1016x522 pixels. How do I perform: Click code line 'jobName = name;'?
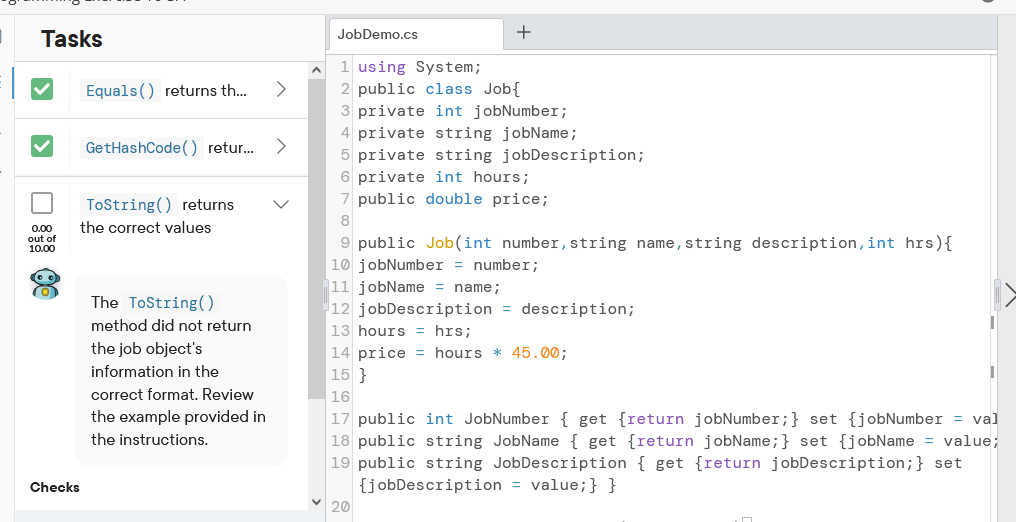[430, 287]
